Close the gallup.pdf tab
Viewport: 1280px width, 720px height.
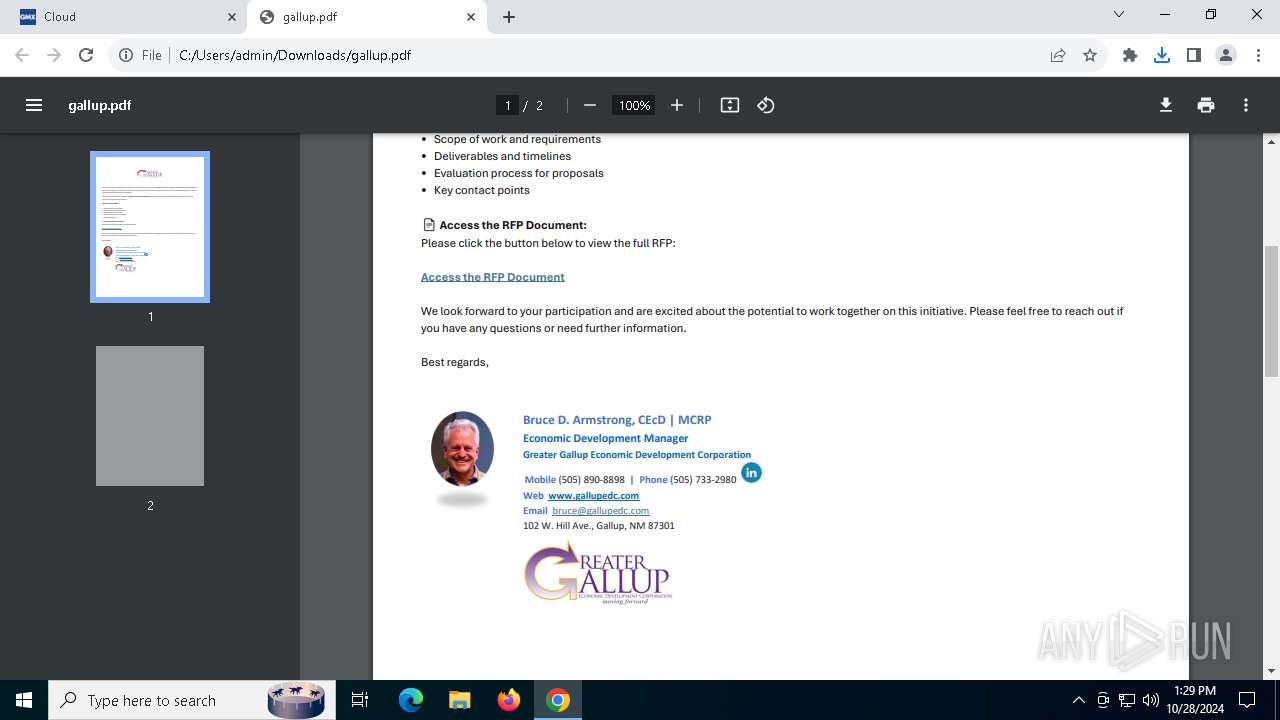click(x=471, y=17)
